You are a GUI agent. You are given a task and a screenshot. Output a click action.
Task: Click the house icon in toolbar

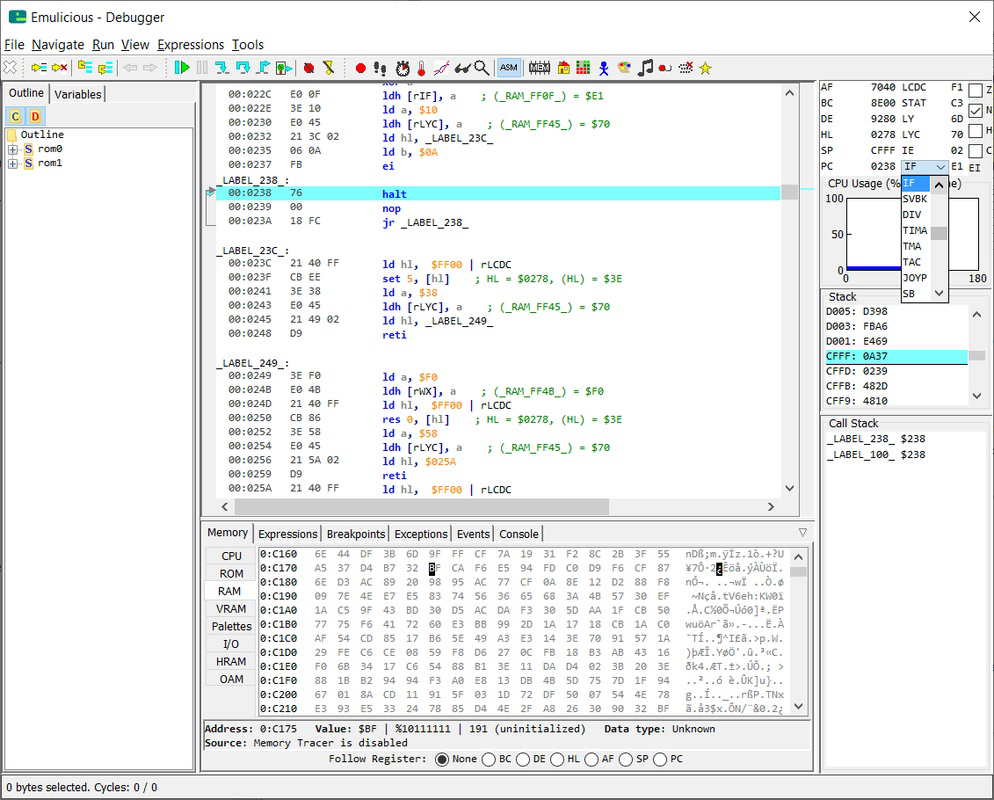564,67
